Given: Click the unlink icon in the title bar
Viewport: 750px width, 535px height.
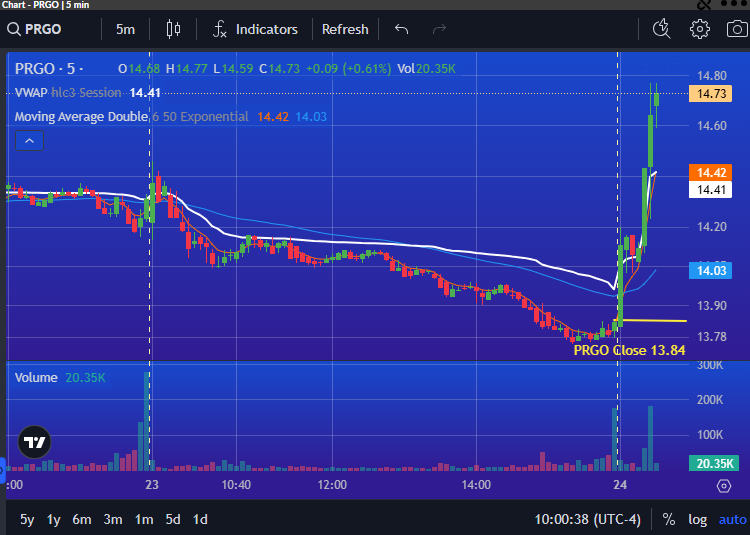Looking at the screenshot, I should click(x=705, y=4).
